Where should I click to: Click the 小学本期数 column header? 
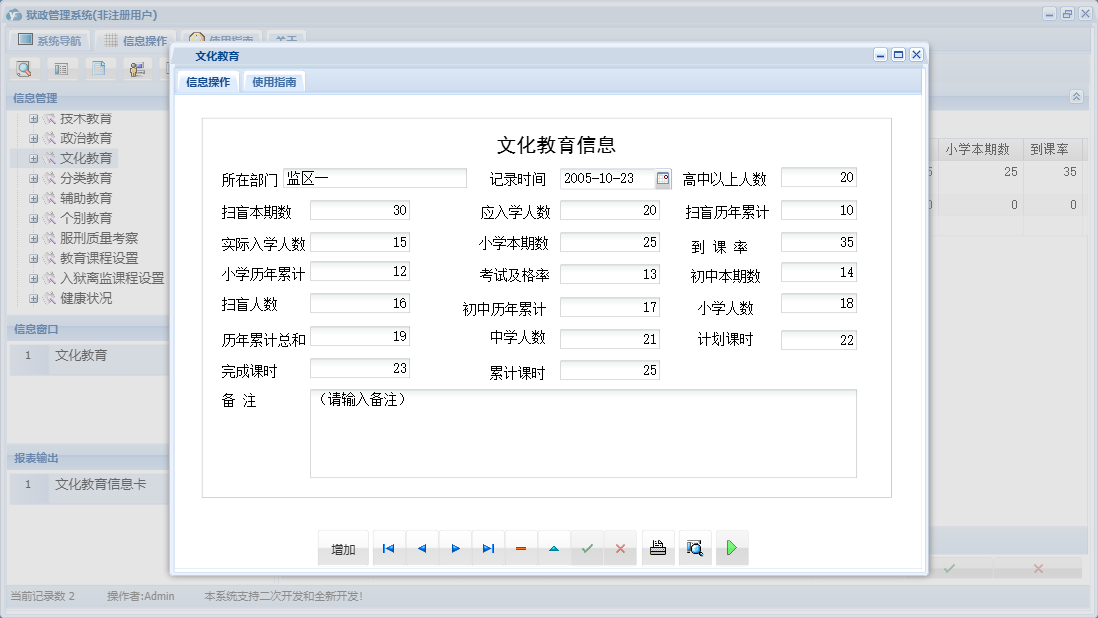pos(978,149)
